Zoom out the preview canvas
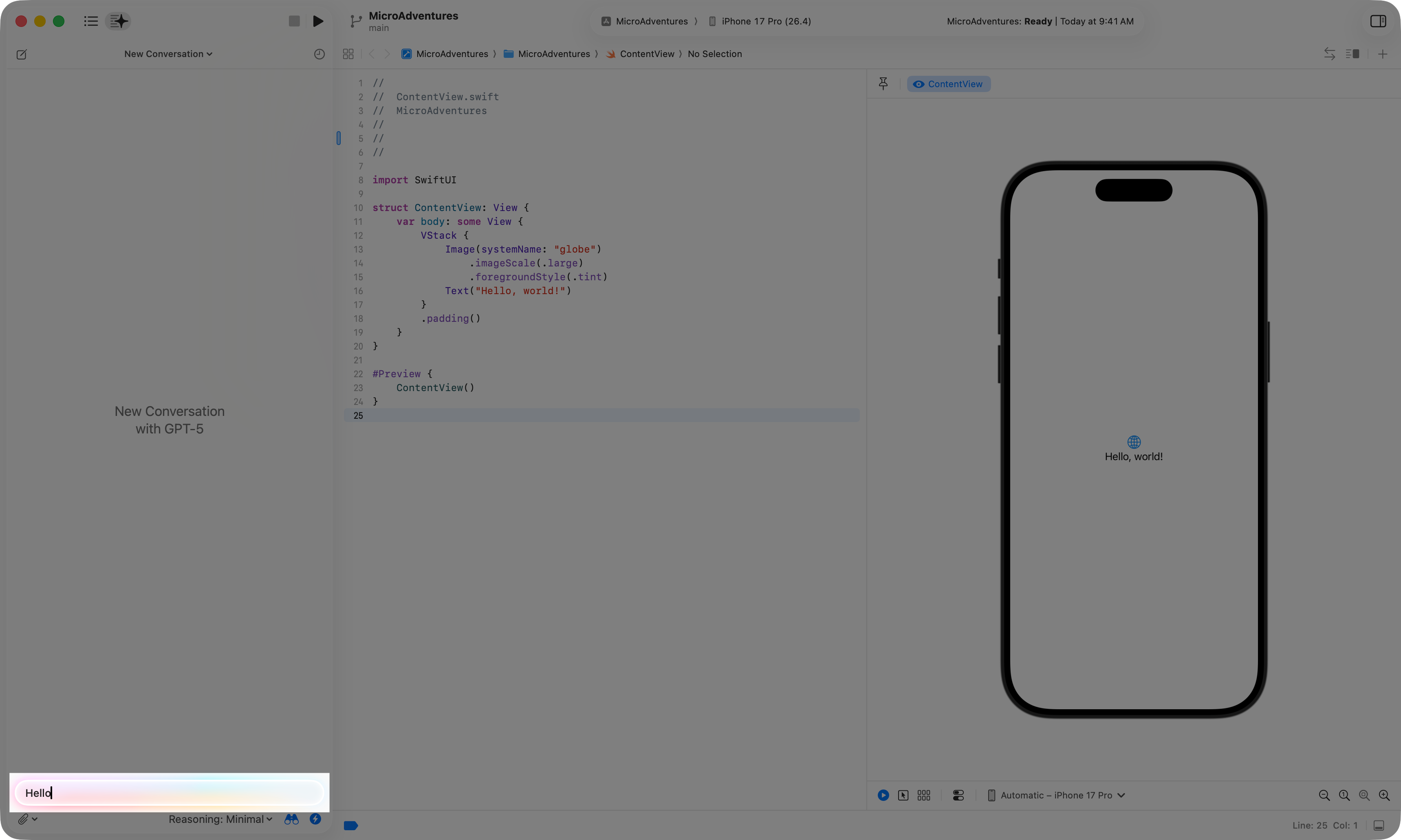Screen dimensions: 1401x840 tap(1324, 795)
